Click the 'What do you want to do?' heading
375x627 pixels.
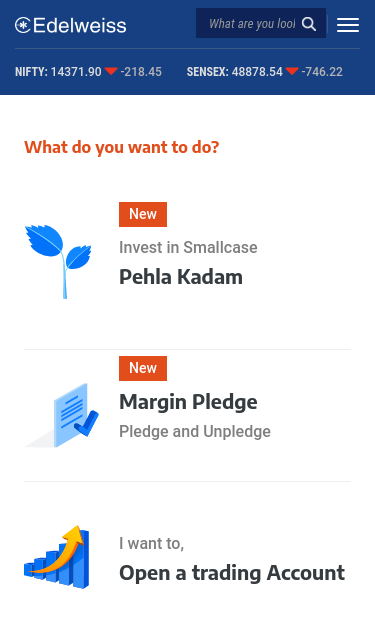pos(122,148)
